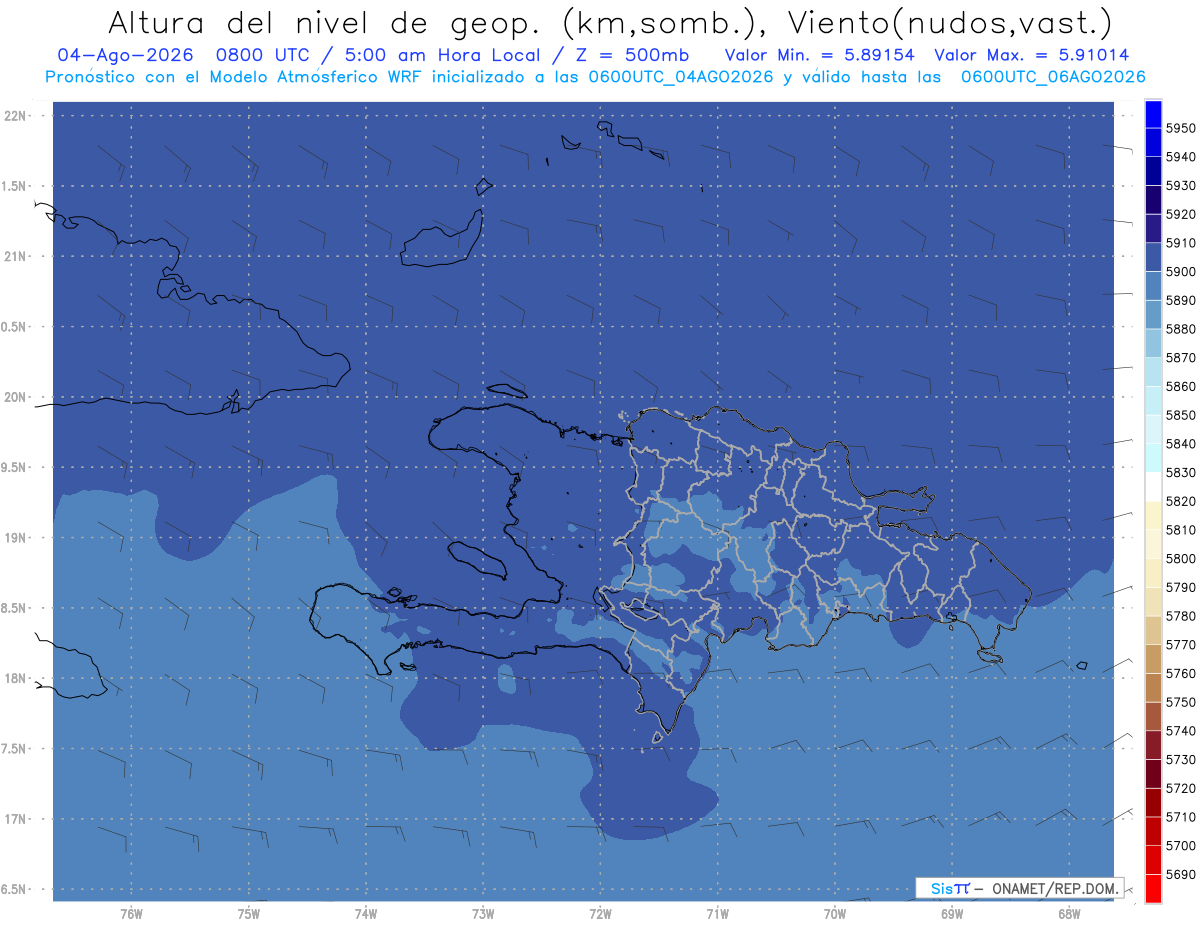
Task: Click the '21N' latitude axis label
Action: click(14, 256)
